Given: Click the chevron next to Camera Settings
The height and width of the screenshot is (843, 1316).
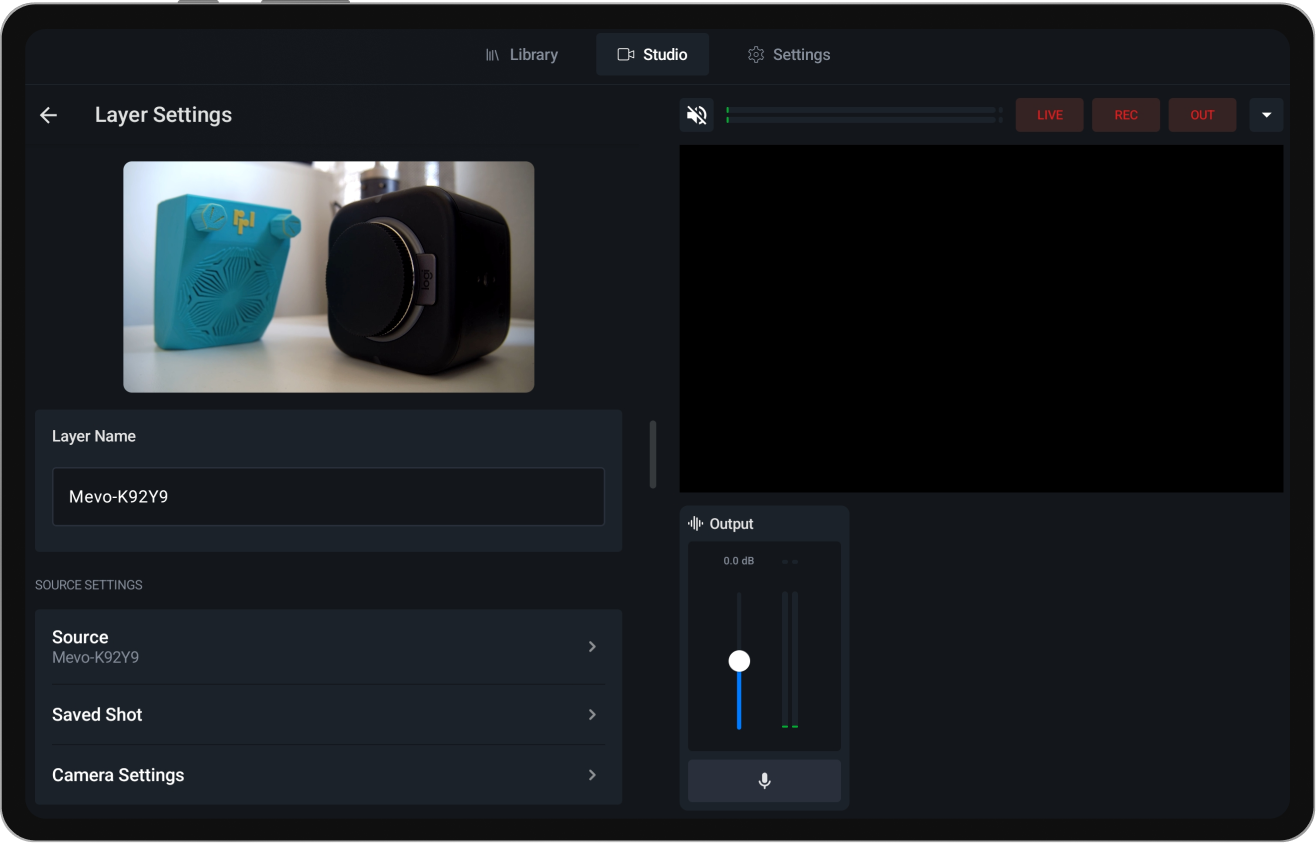Looking at the screenshot, I should 592,775.
